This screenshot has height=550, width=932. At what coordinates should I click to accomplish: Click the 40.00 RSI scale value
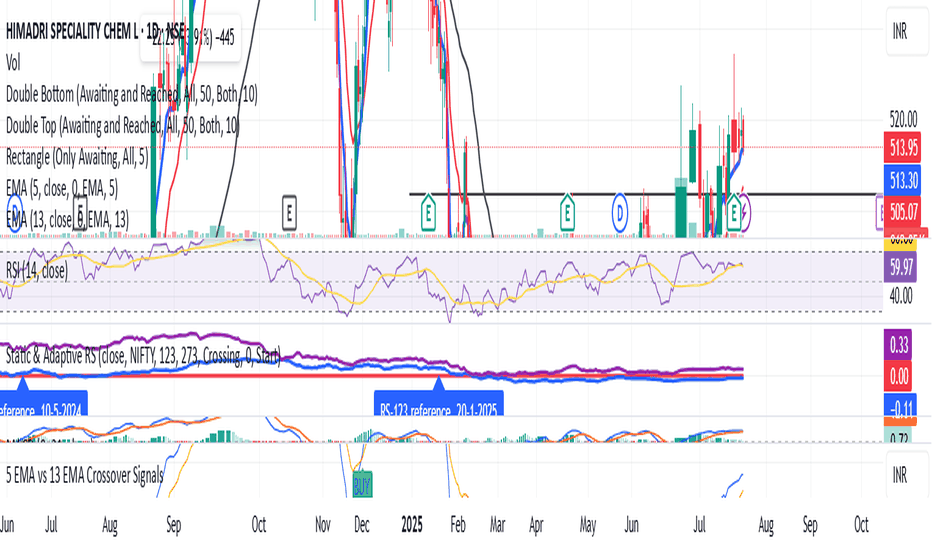[900, 296]
